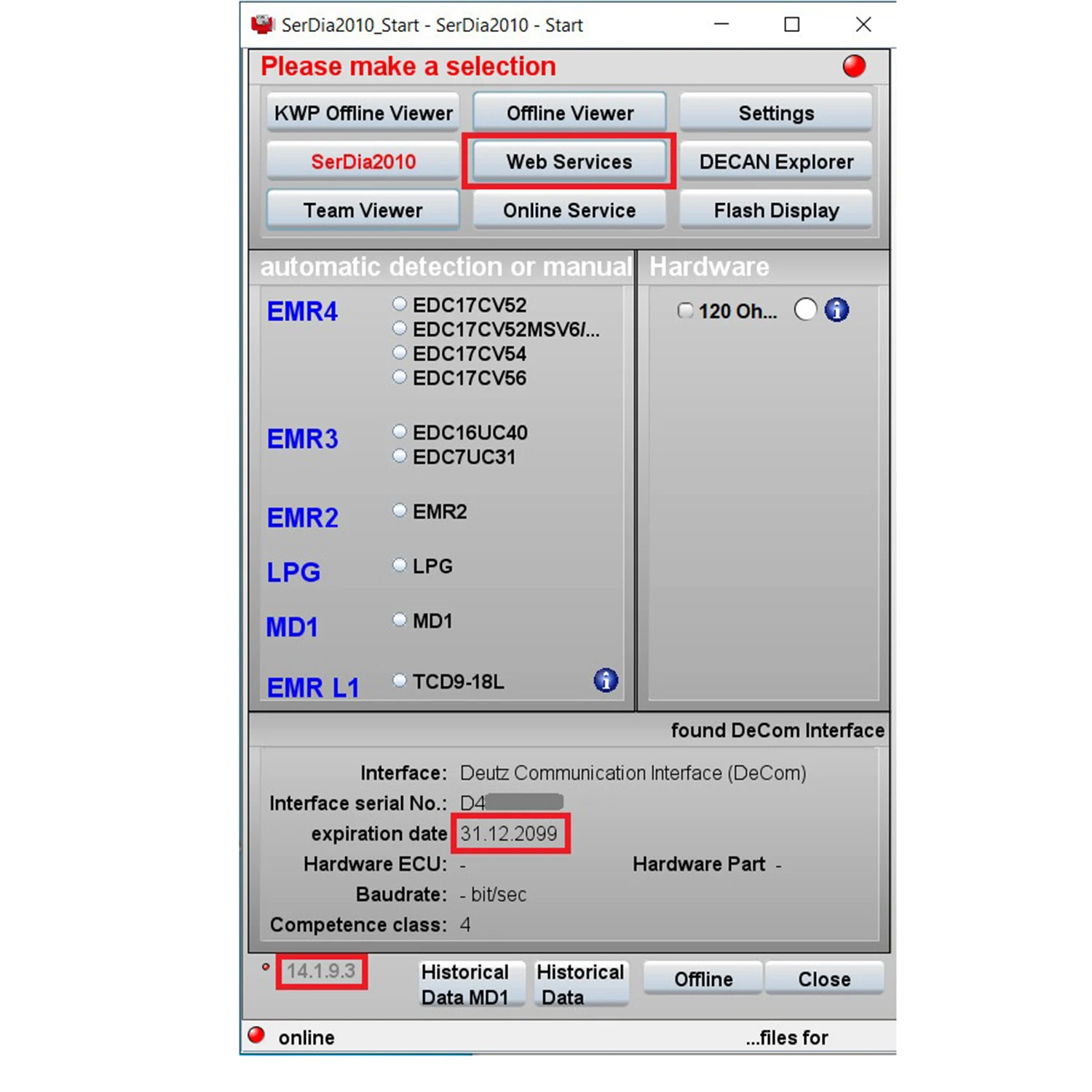The width and height of the screenshot is (1092, 1092).
Task: Close the window with title bar X
Action: [x=863, y=24]
